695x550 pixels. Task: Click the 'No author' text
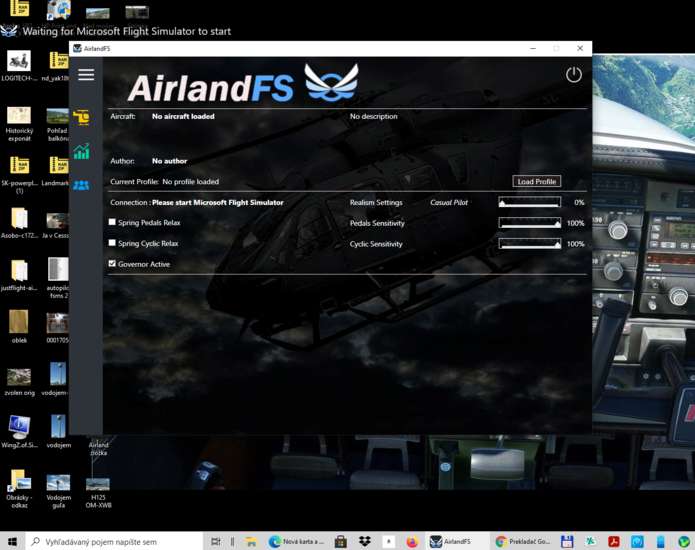(x=169, y=161)
